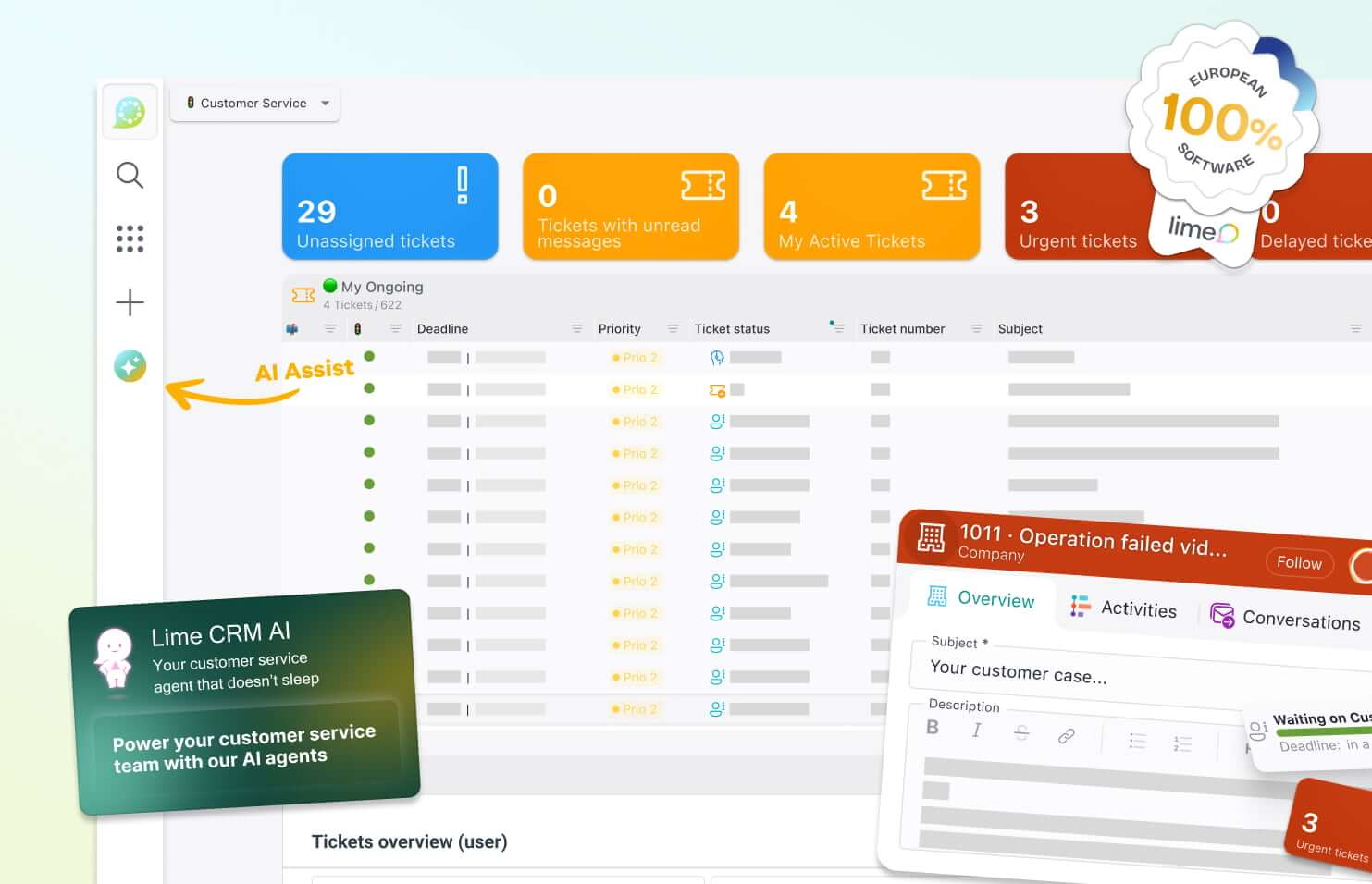Switch to the Activities tab

[1123, 608]
